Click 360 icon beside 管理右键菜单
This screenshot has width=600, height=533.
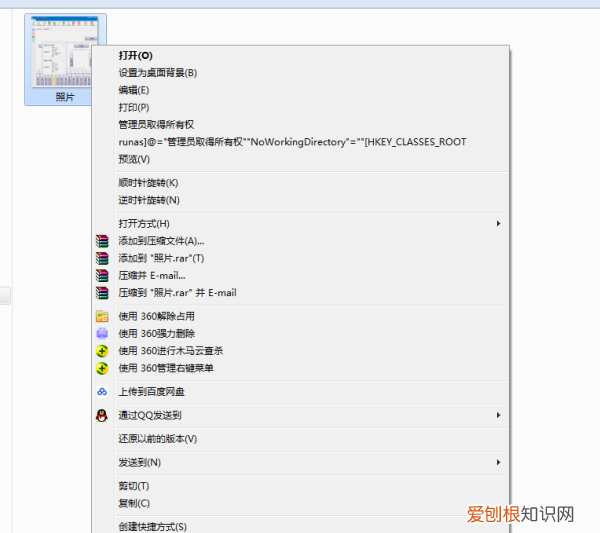[x=102, y=368]
